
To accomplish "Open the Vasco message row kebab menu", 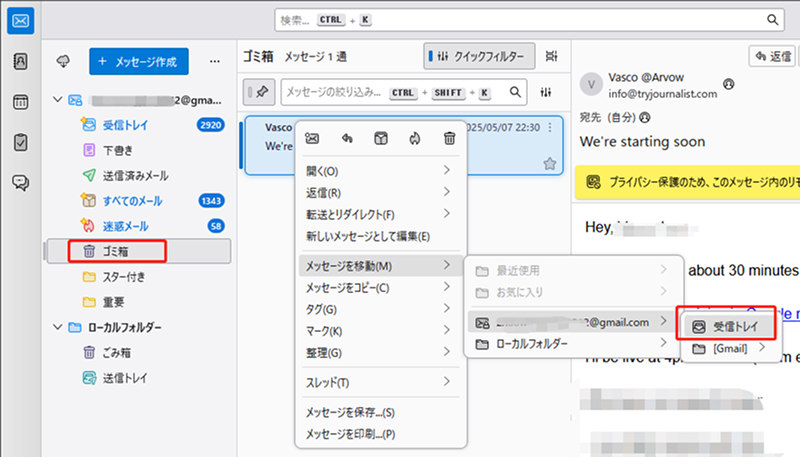I will [550, 128].
